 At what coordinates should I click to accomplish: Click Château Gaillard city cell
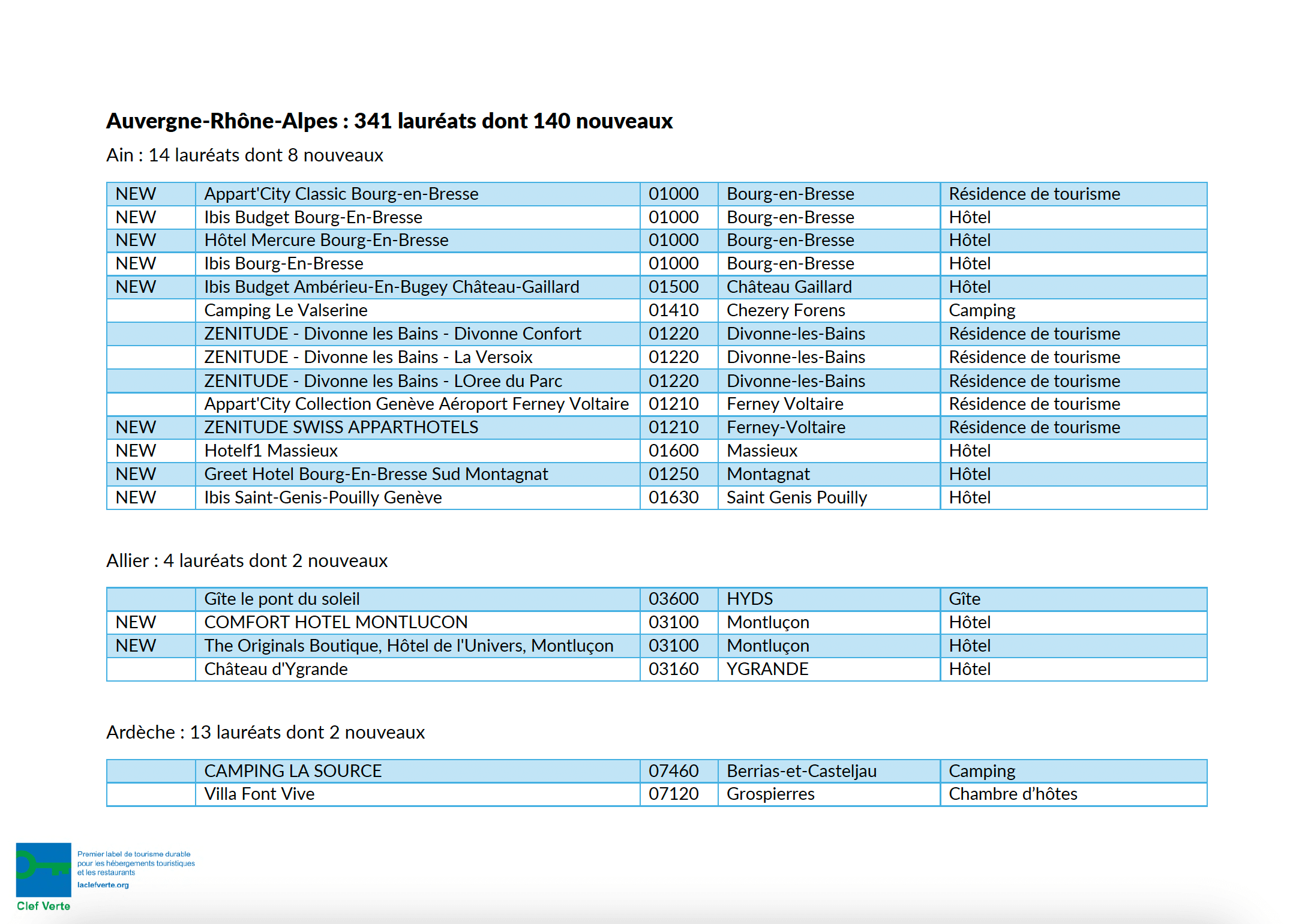[829, 287]
